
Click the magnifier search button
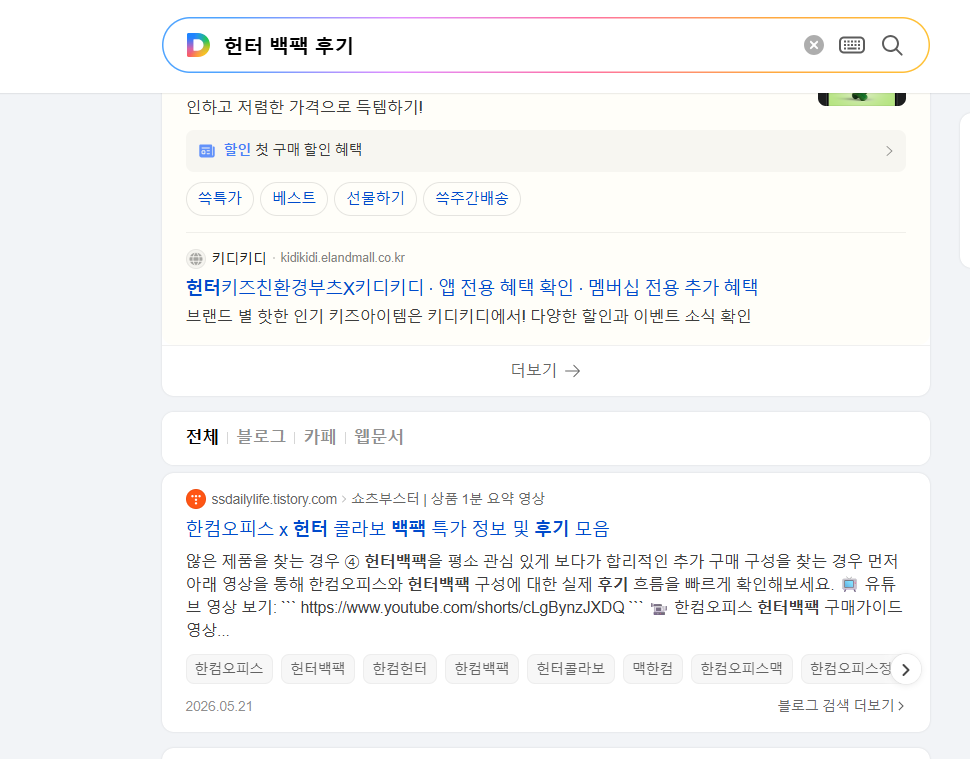pos(892,45)
